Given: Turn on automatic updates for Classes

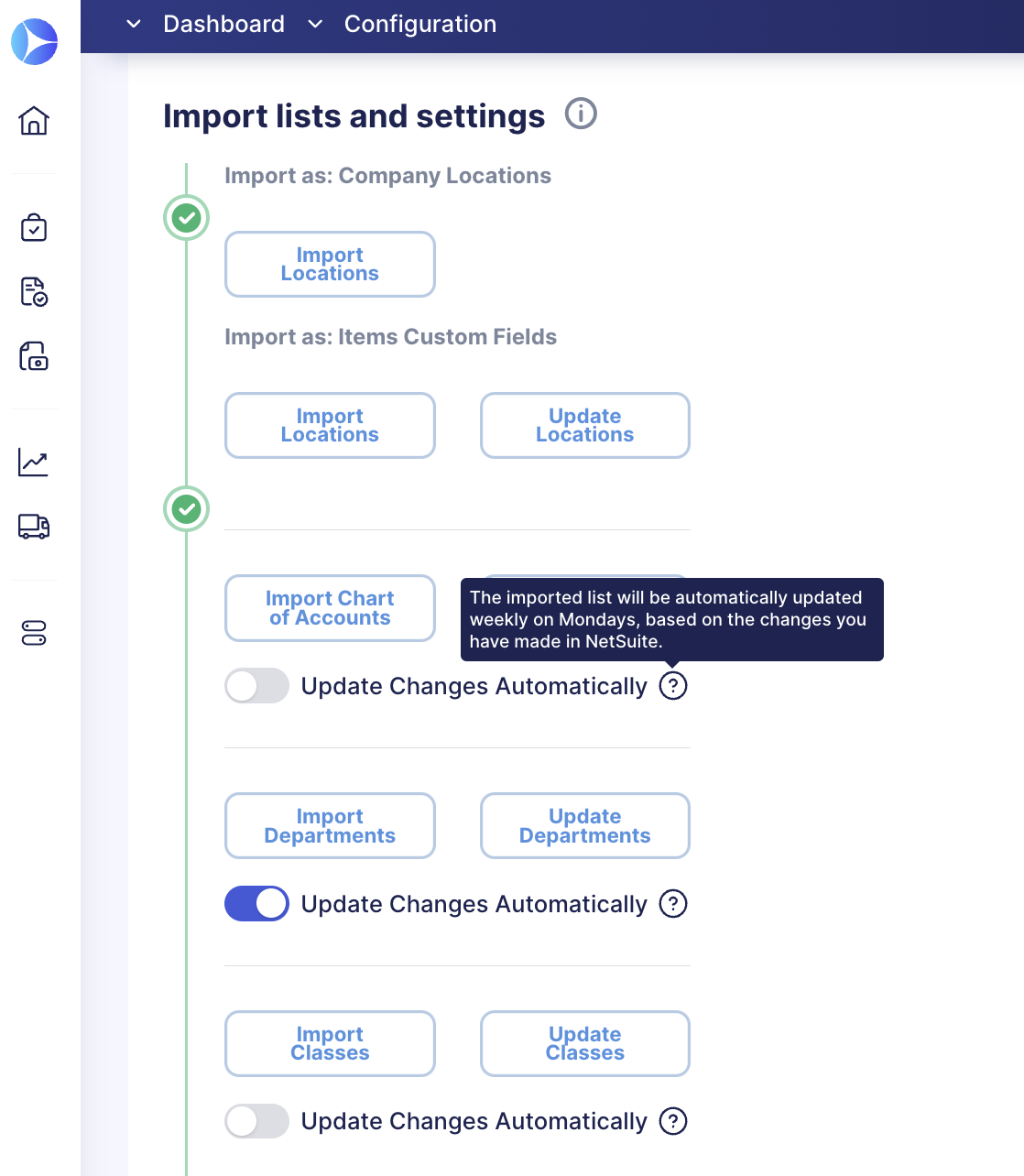Looking at the screenshot, I should pos(256,1121).
